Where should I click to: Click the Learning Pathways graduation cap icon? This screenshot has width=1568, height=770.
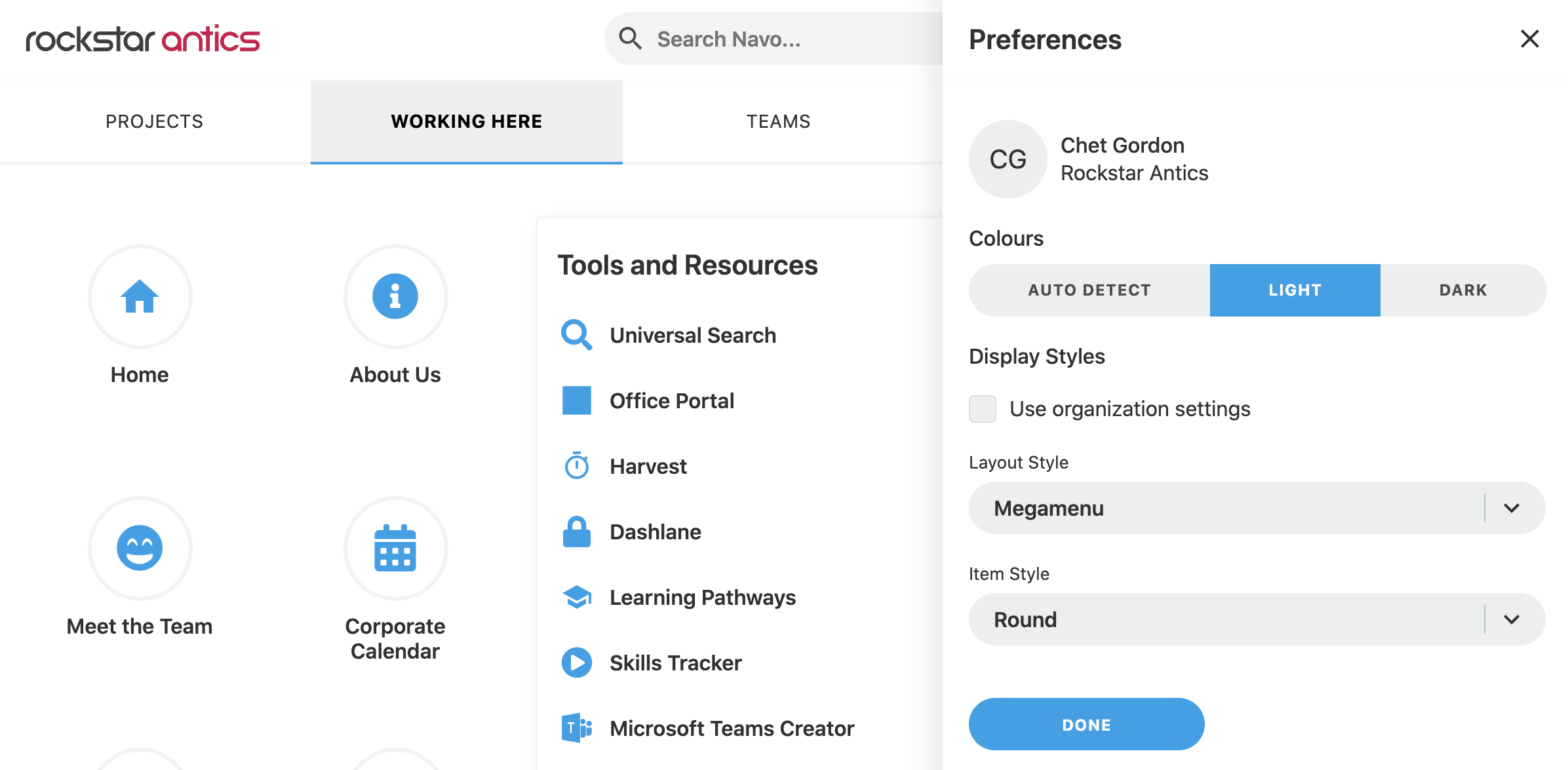point(577,597)
